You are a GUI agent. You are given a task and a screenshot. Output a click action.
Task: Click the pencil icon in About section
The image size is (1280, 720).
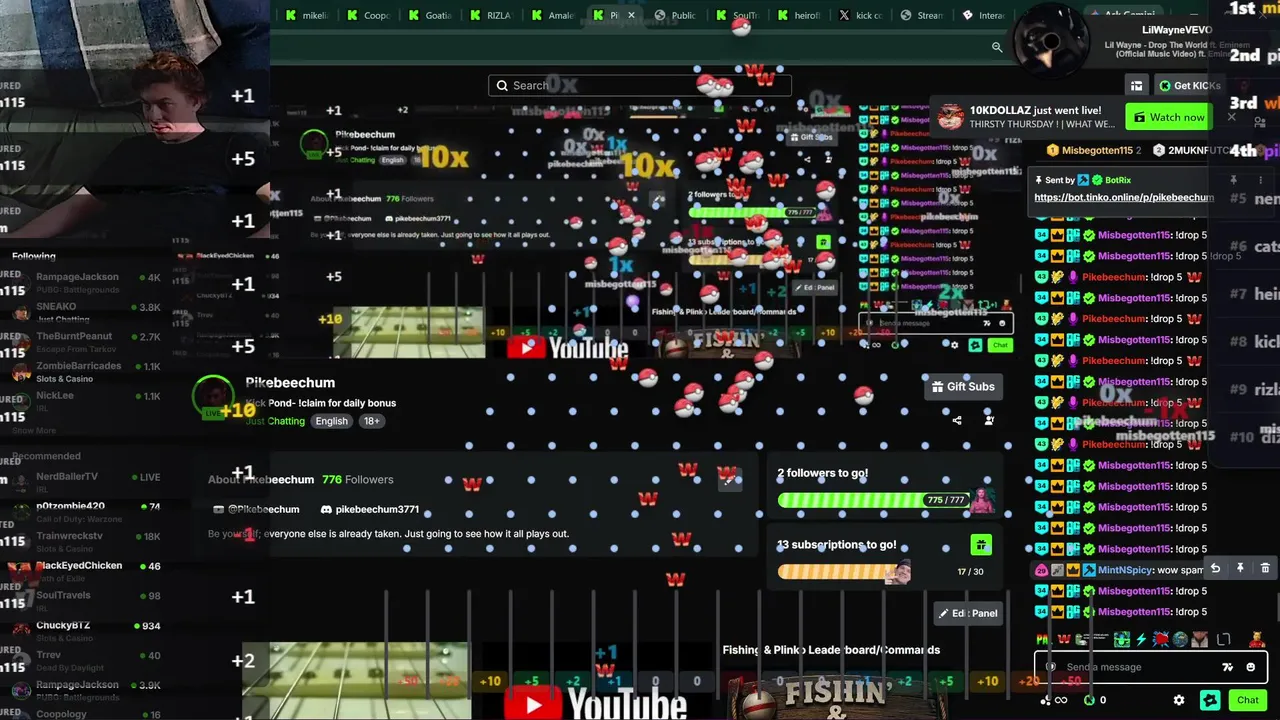[x=730, y=480]
